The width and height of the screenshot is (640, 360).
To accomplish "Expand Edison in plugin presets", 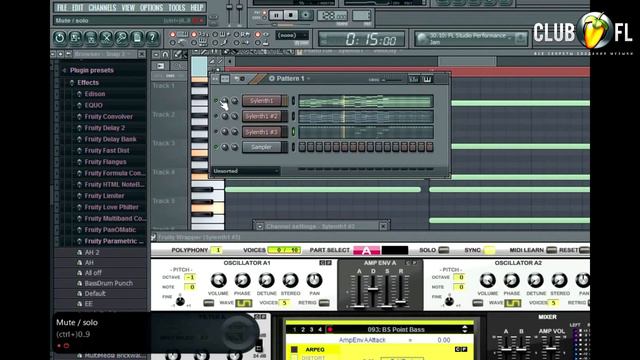I will tap(79, 94).
